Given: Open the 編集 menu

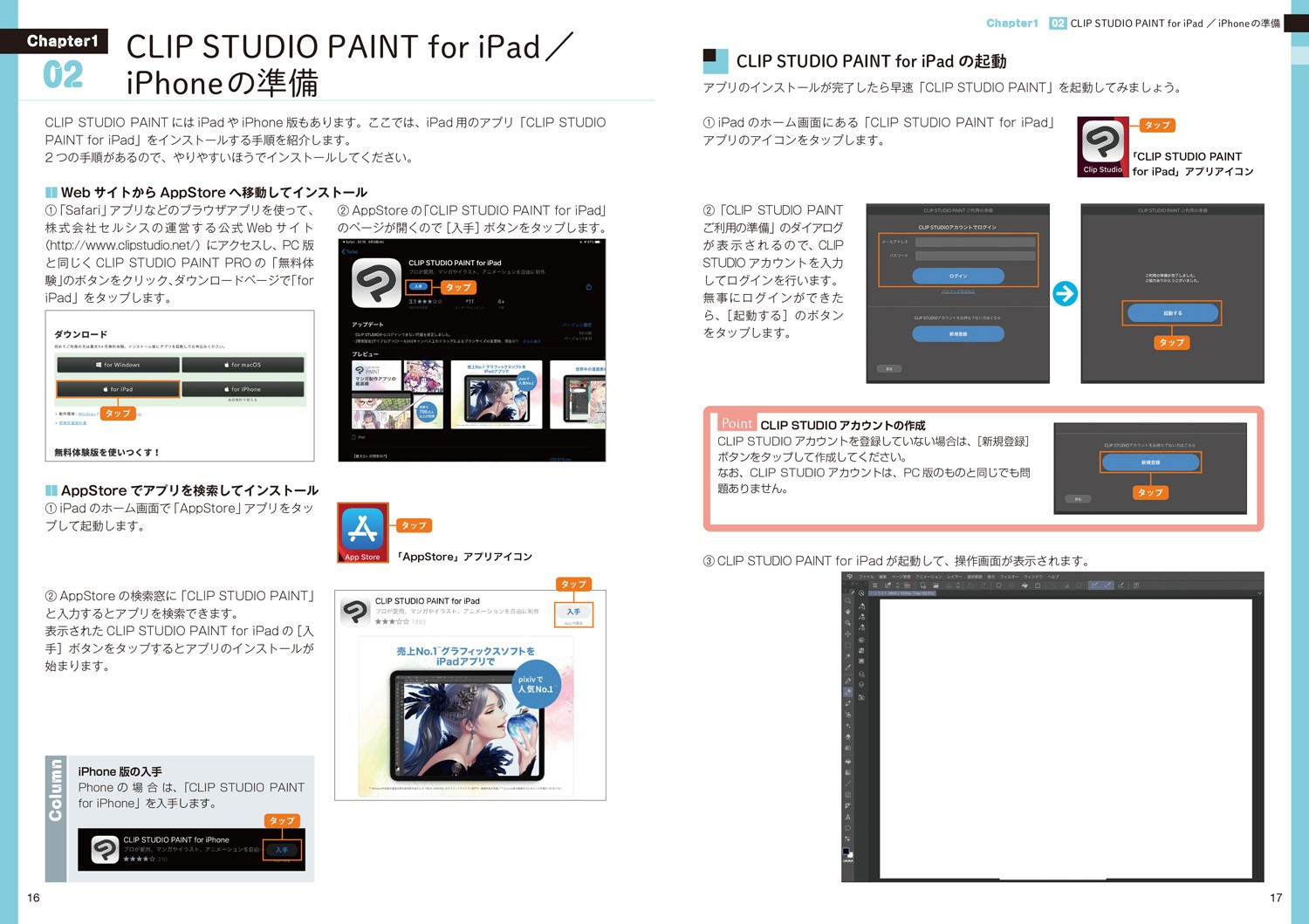Looking at the screenshot, I should [x=883, y=577].
